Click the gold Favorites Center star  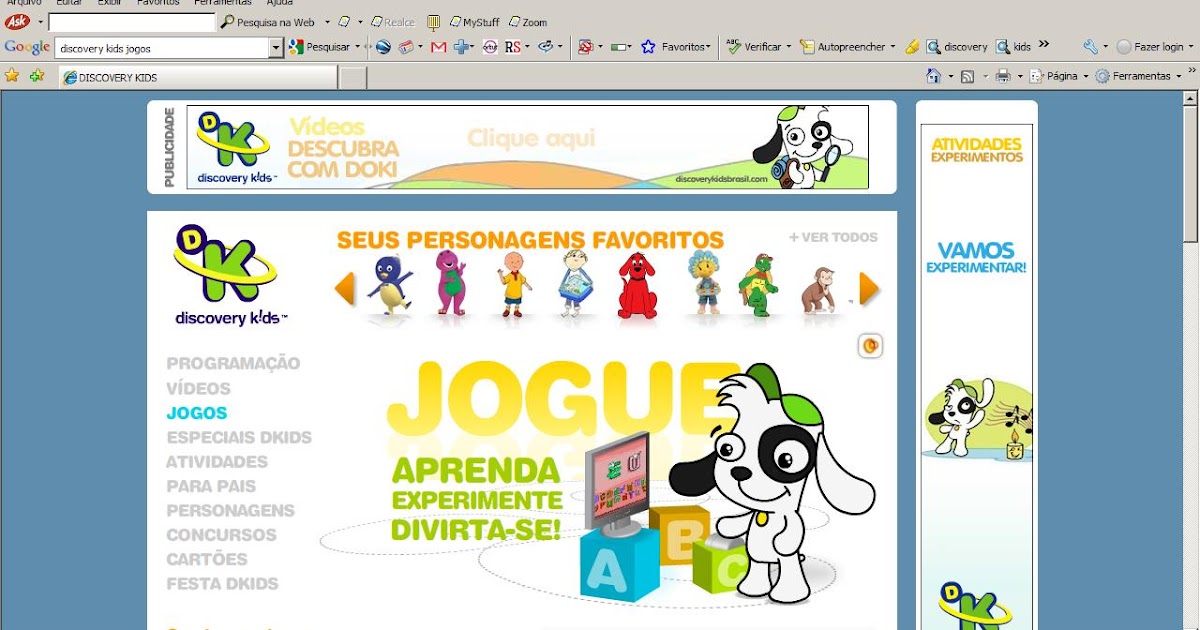coord(12,75)
